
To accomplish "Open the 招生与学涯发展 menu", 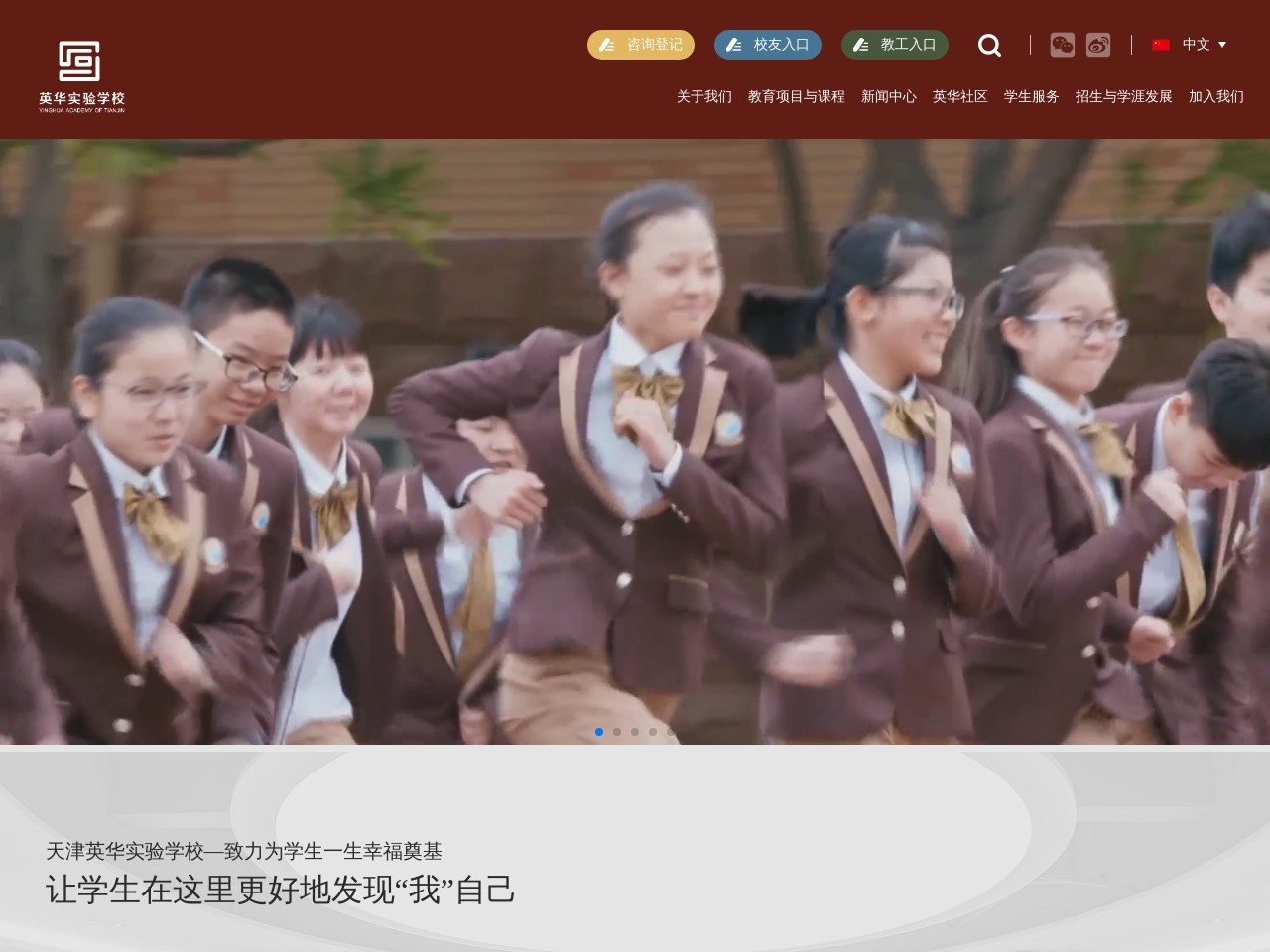I will pyautogui.click(x=1122, y=97).
